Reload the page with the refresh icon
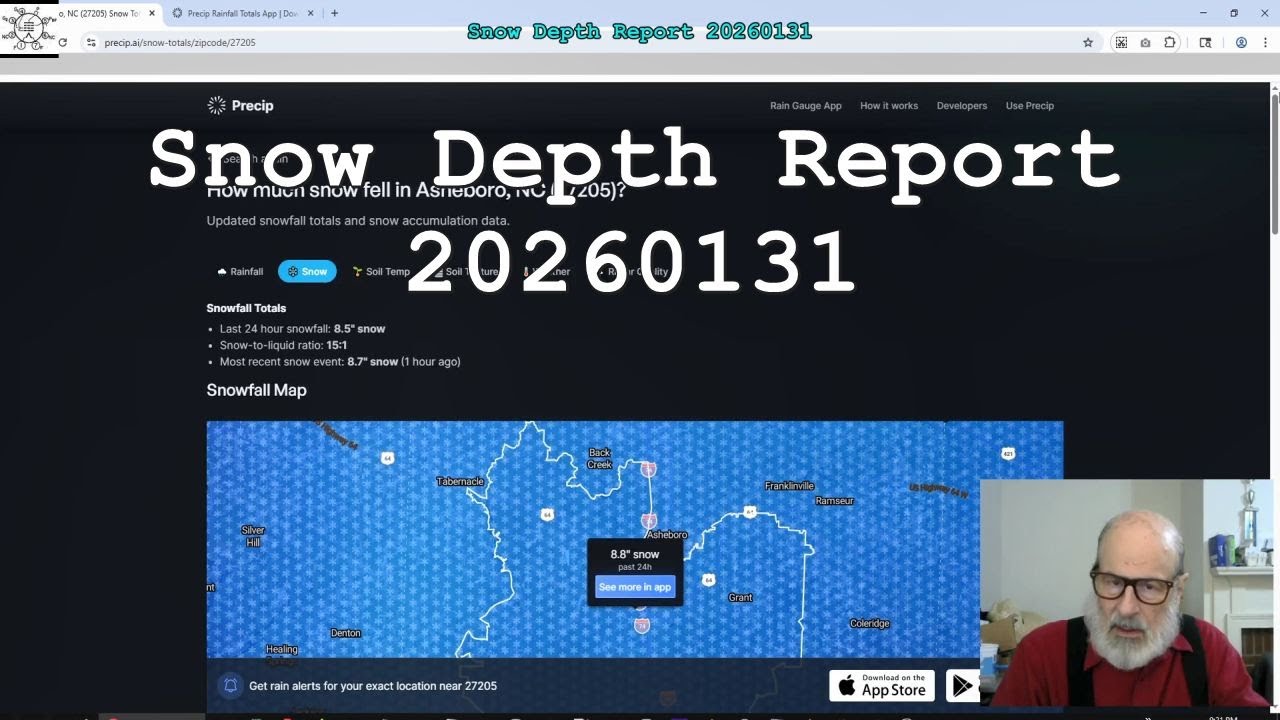 coord(62,42)
